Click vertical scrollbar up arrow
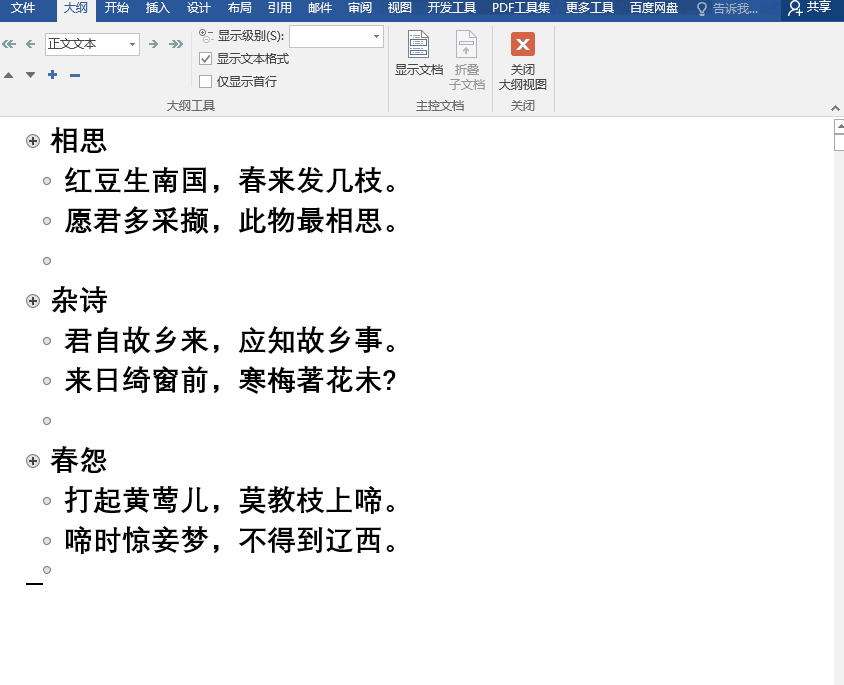The height and width of the screenshot is (685, 844). click(x=839, y=126)
